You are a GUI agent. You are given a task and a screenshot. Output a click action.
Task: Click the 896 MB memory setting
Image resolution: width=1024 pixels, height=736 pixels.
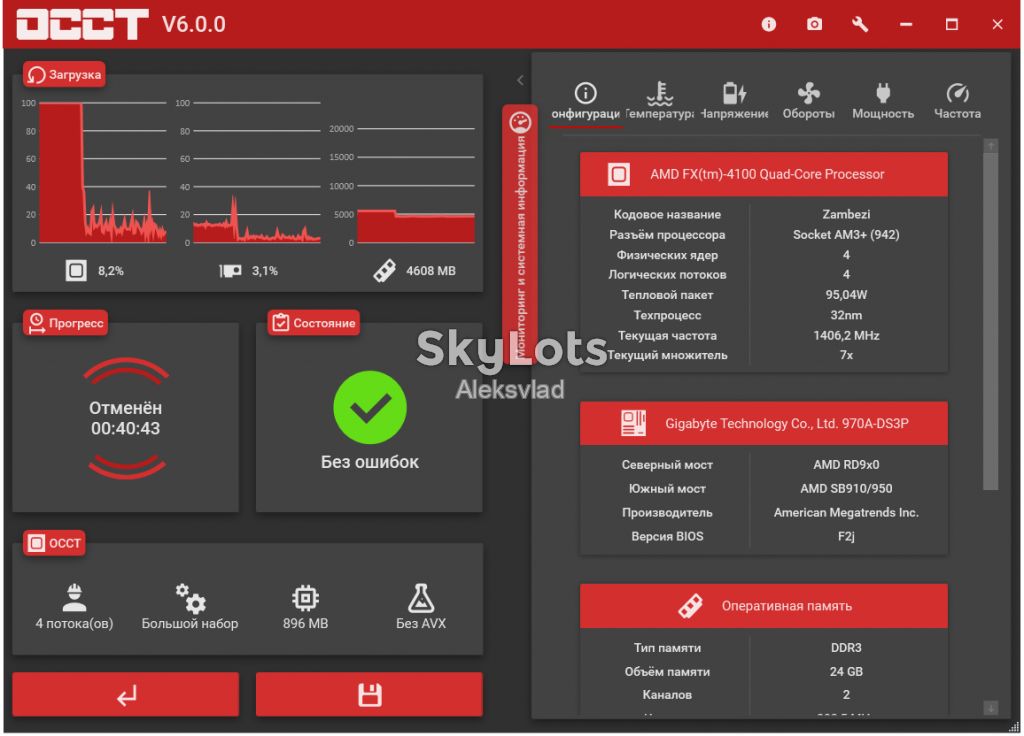click(305, 607)
